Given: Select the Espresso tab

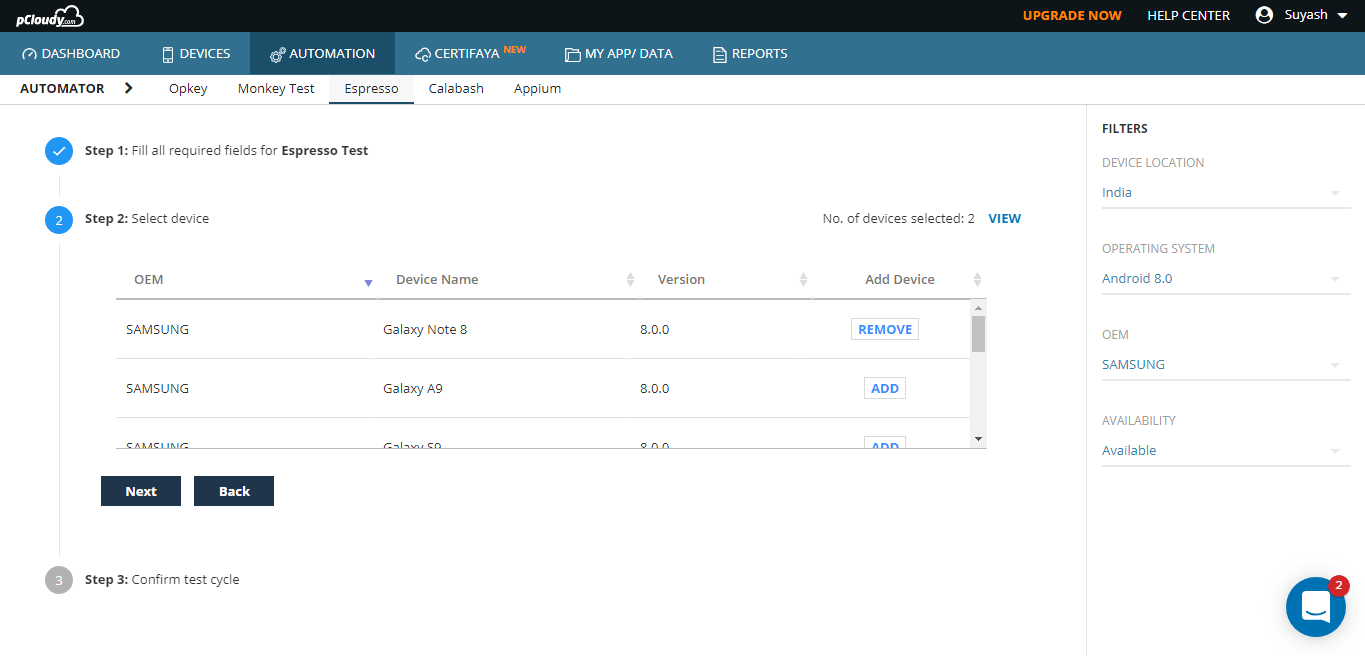Looking at the screenshot, I should coord(372,89).
